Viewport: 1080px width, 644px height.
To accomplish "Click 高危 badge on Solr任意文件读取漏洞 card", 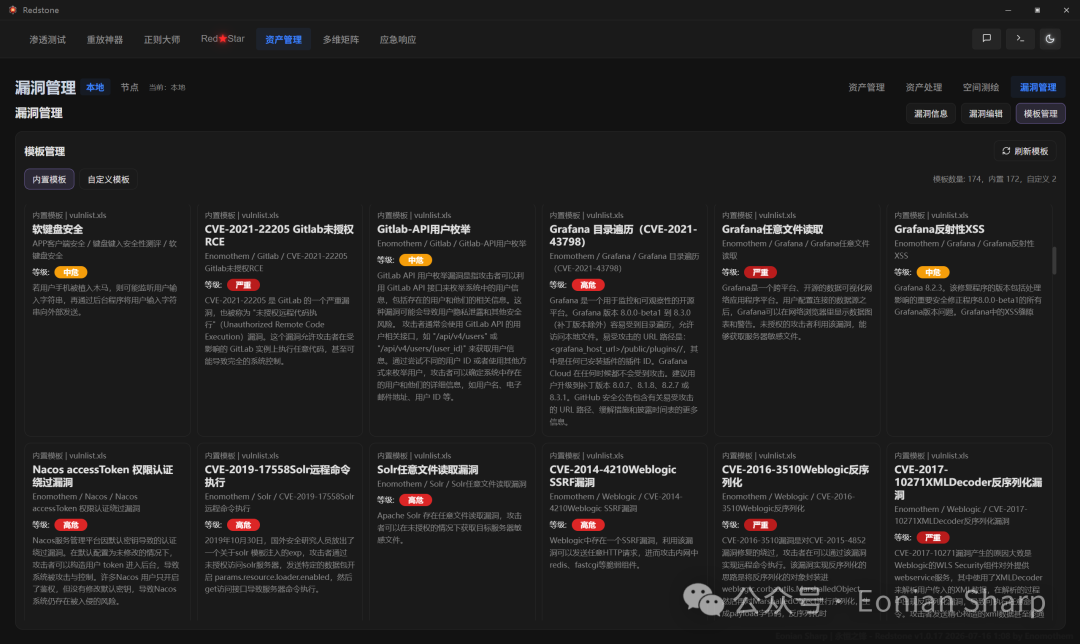I will coord(415,500).
